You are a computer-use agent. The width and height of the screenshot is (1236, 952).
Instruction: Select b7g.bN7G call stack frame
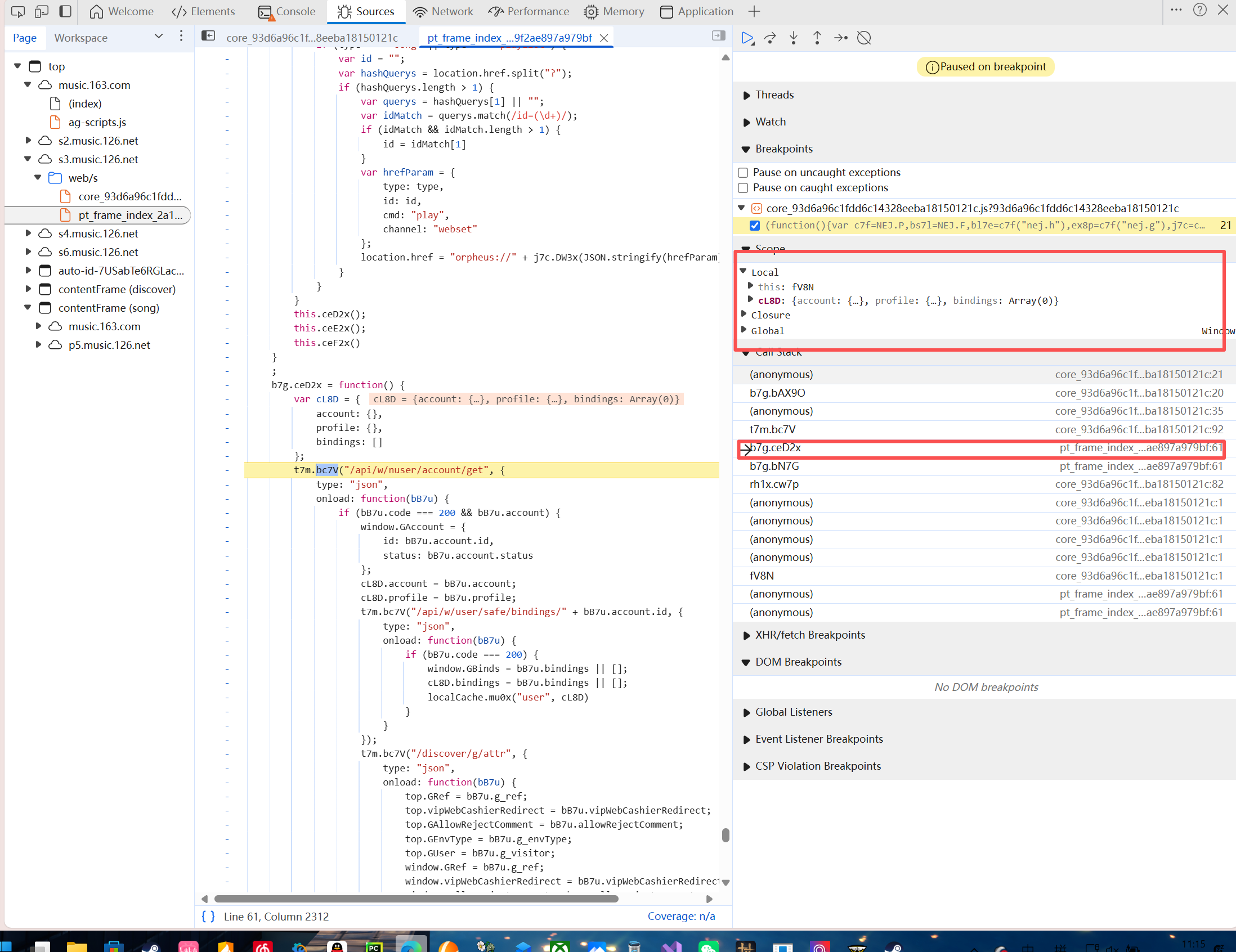point(774,466)
